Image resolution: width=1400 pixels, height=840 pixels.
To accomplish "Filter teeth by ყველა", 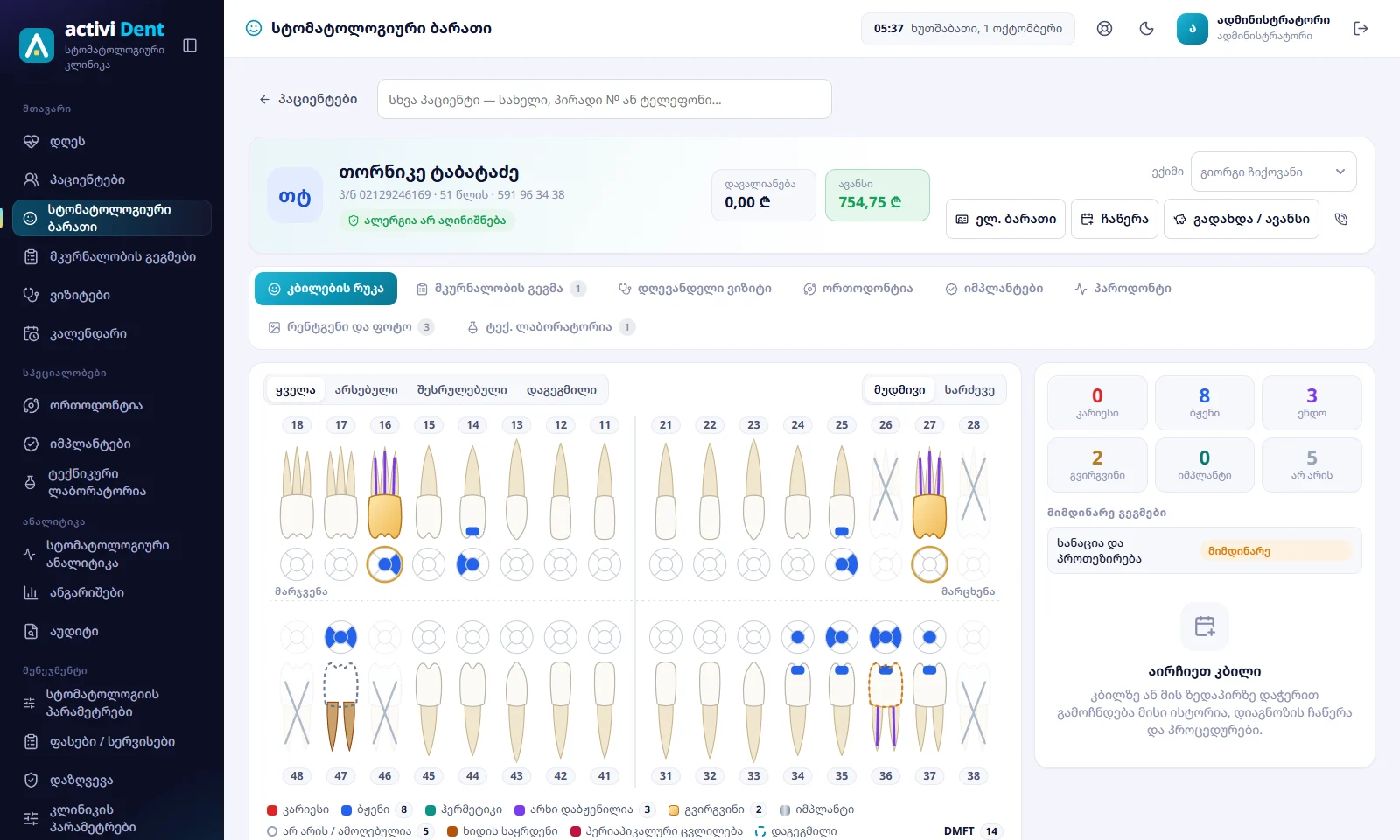I will pos(296,390).
